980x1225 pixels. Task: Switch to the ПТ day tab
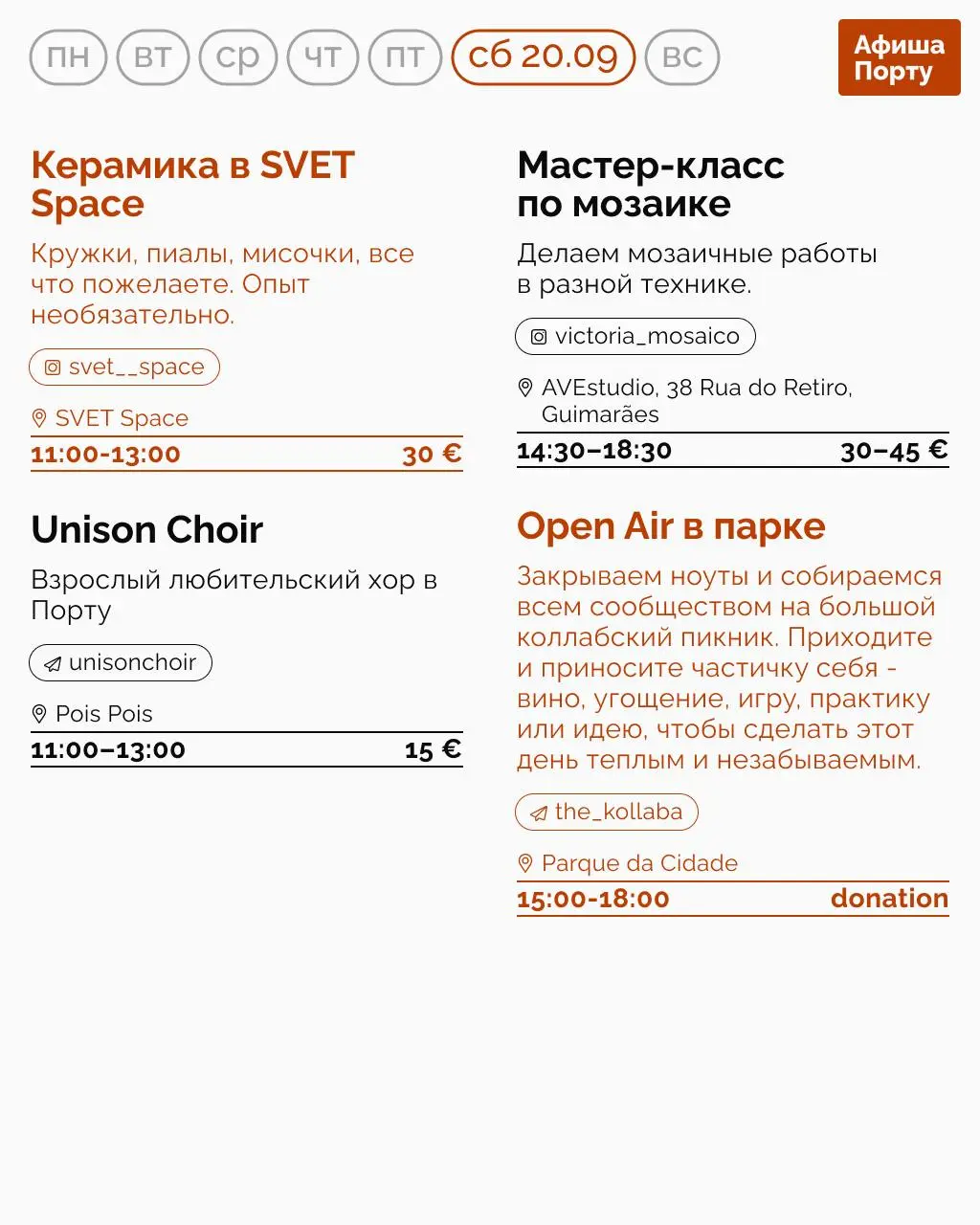[x=404, y=57]
